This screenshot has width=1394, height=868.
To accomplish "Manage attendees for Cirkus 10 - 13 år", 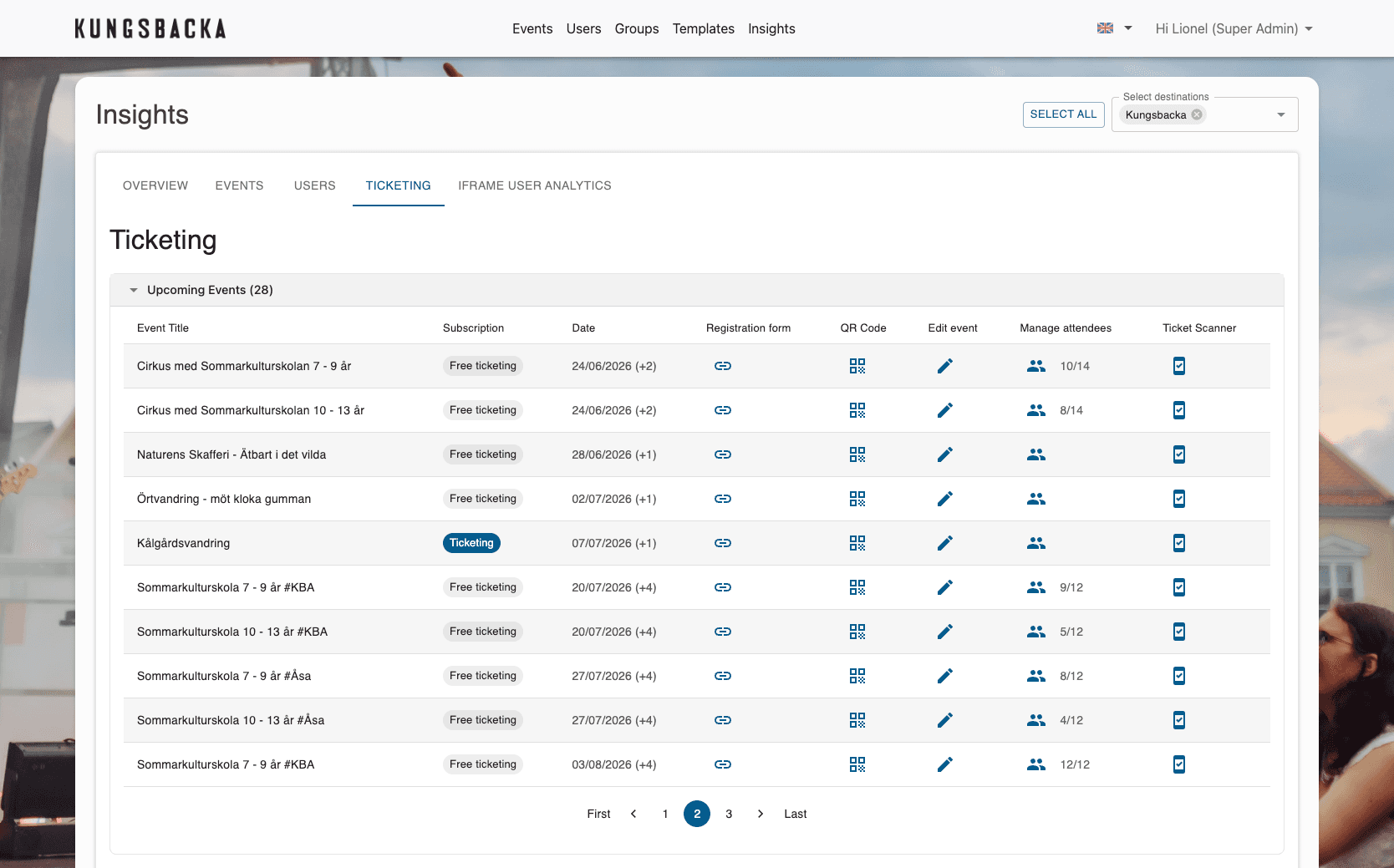I will click(x=1036, y=410).
